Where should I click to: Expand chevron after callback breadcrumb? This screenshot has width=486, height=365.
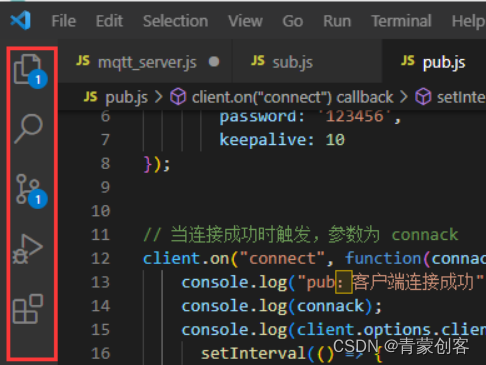(404, 97)
